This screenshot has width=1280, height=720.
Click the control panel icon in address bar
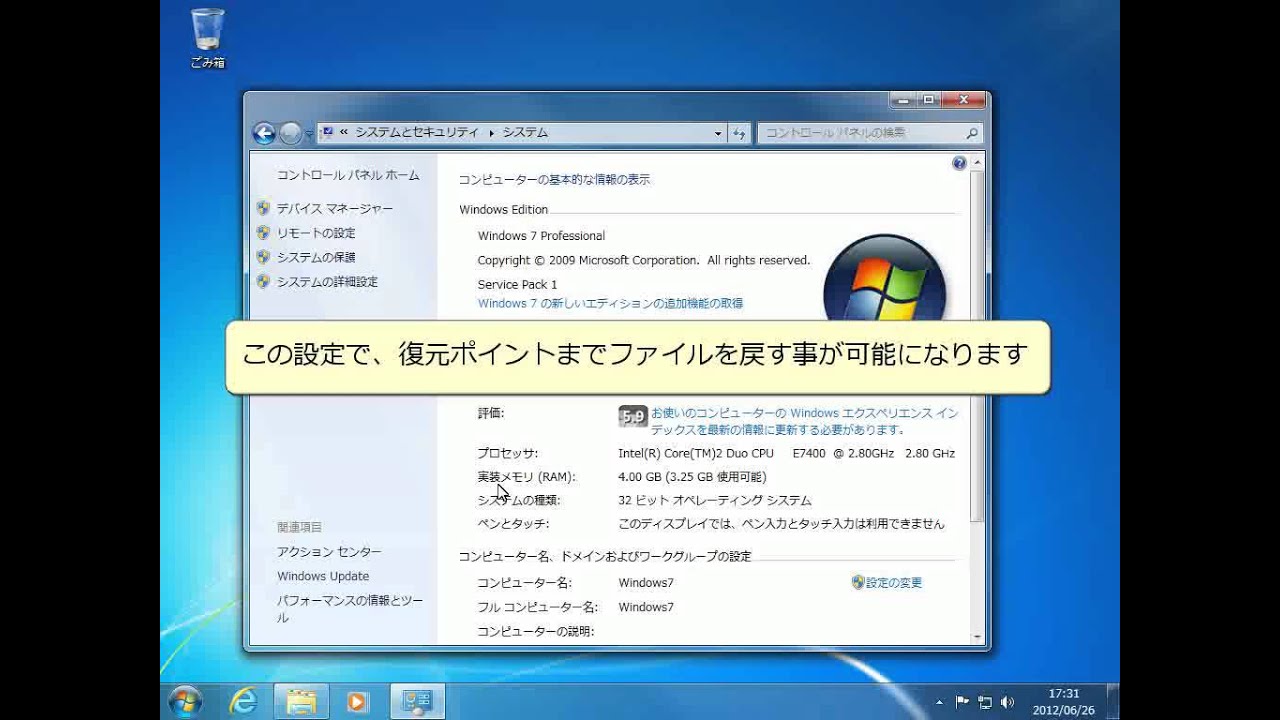(327, 132)
